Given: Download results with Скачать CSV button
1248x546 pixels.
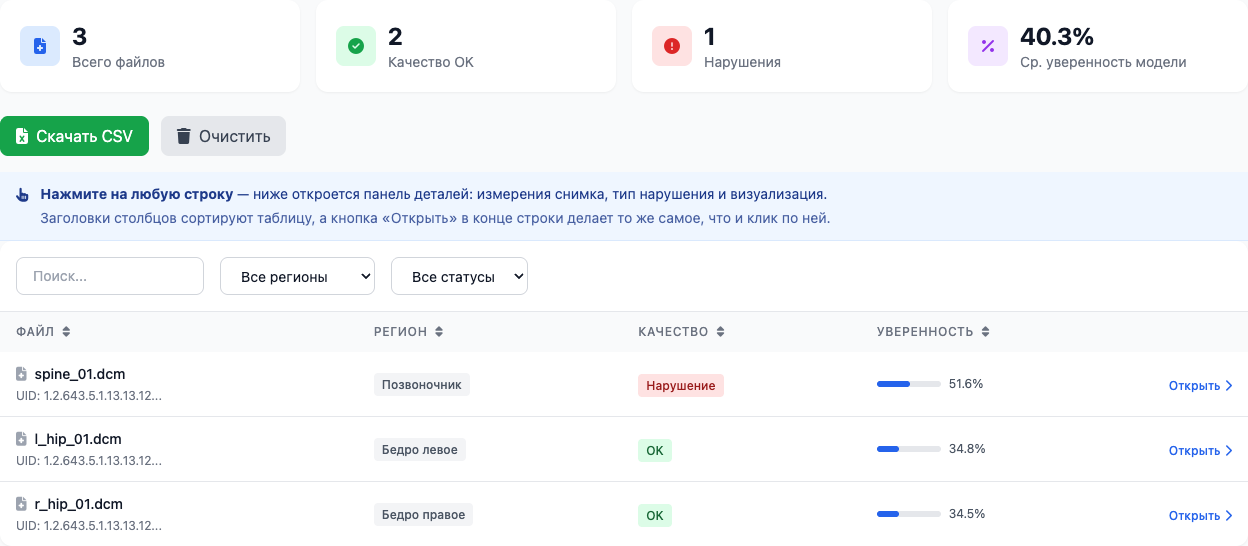Looking at the screenshot, I should coord(74,136).
